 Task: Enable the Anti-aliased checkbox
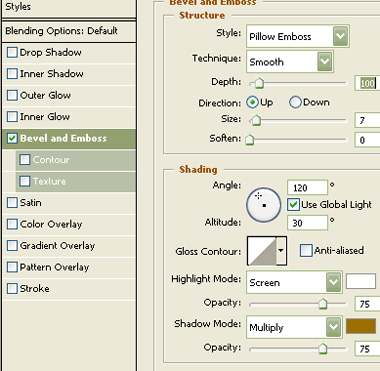pos(306,251)
